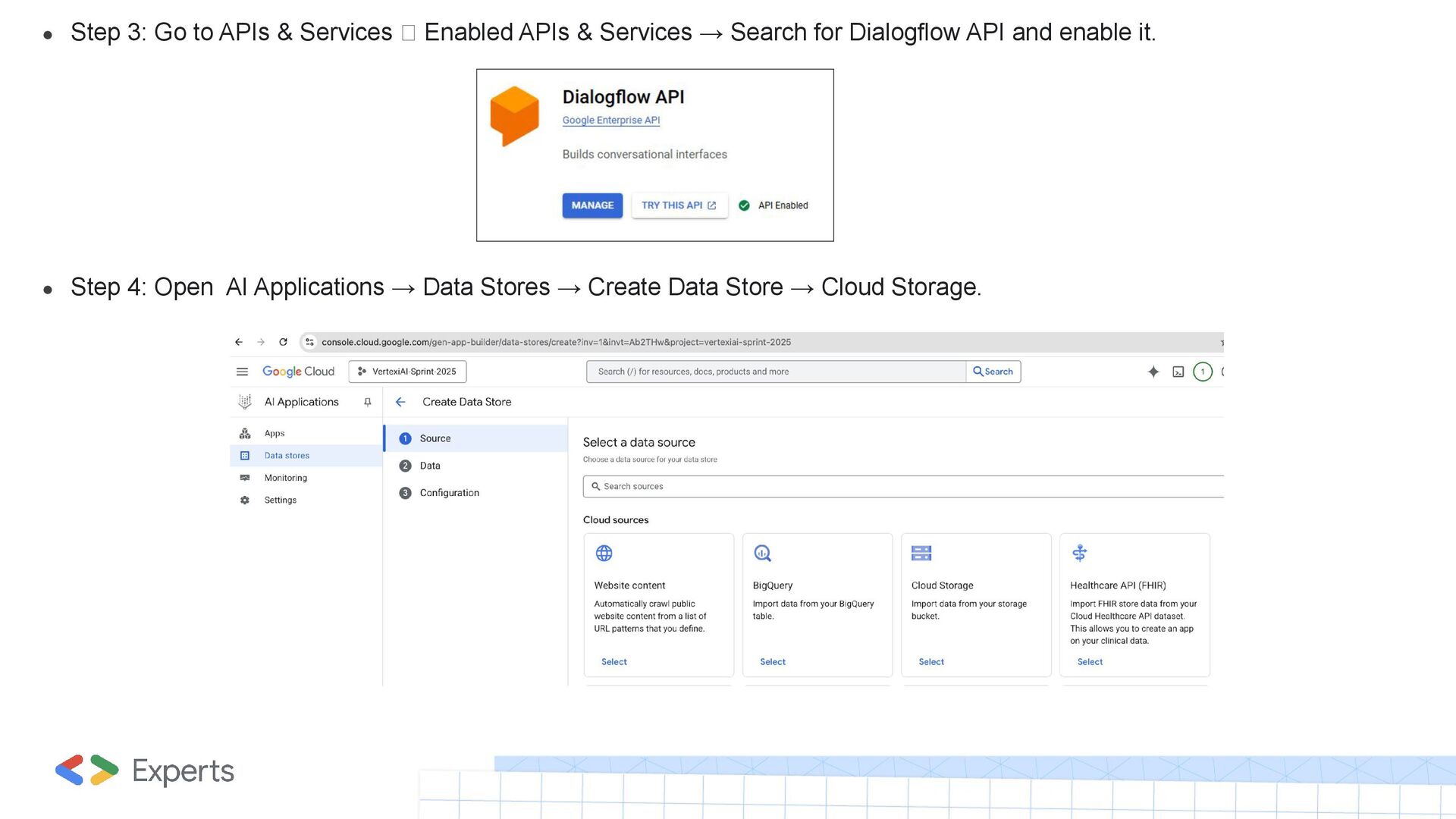Click the browser forward arrow
The height and width of the screenshot is (819, 1456).
[261, 342]
